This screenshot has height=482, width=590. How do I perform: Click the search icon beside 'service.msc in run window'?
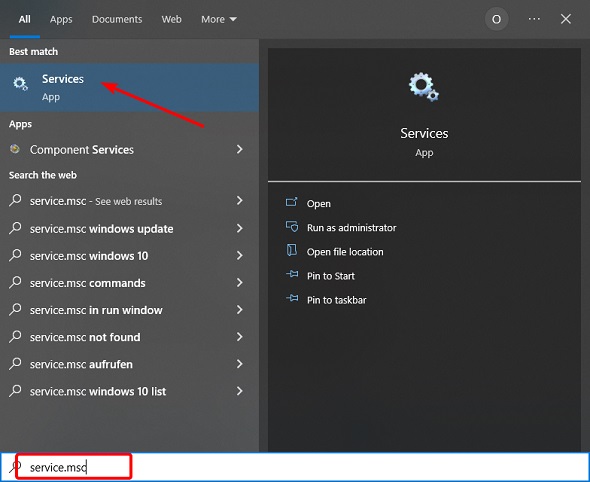coord(15,309)
